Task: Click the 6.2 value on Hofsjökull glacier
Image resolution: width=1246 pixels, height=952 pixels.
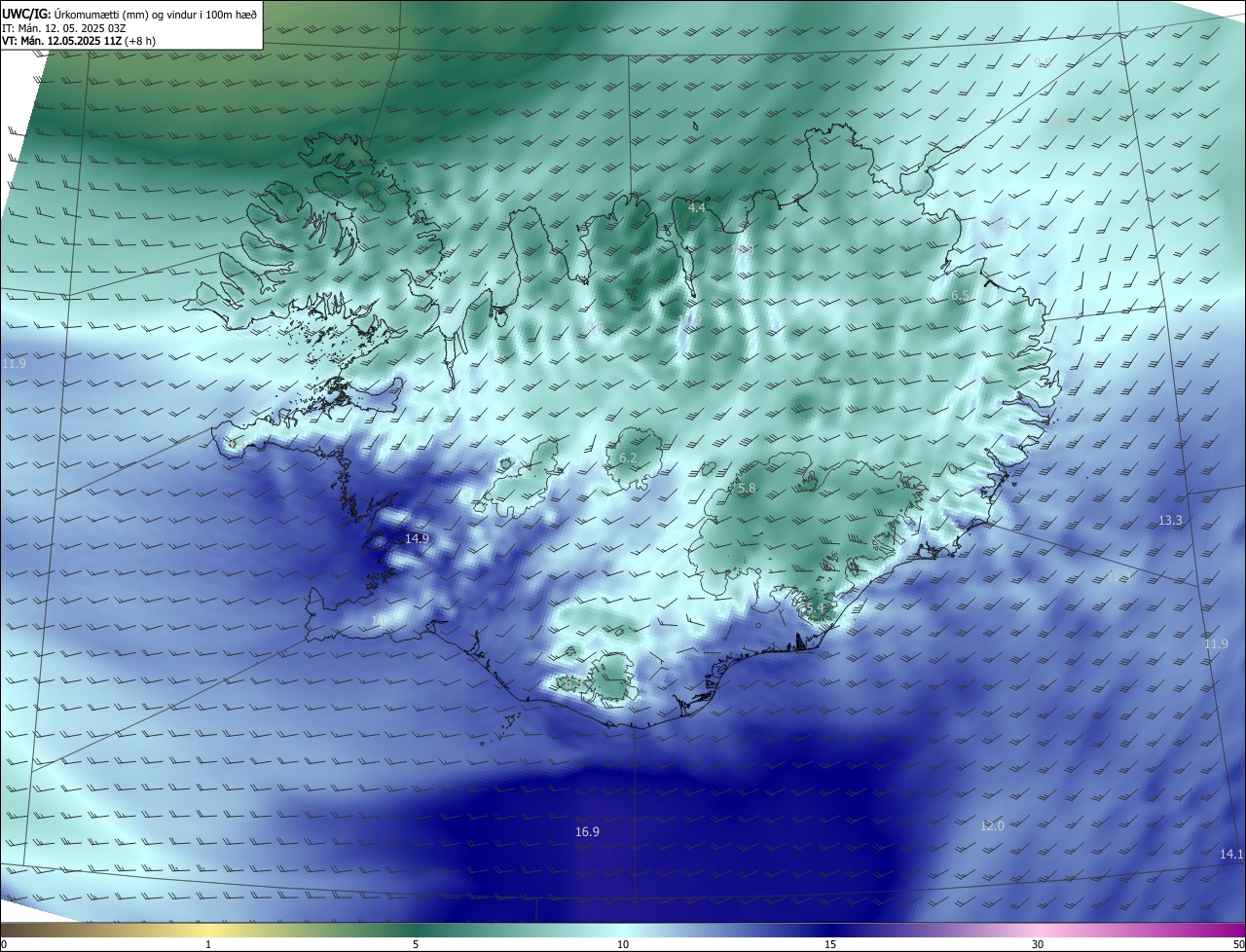Action: (628, 458)
